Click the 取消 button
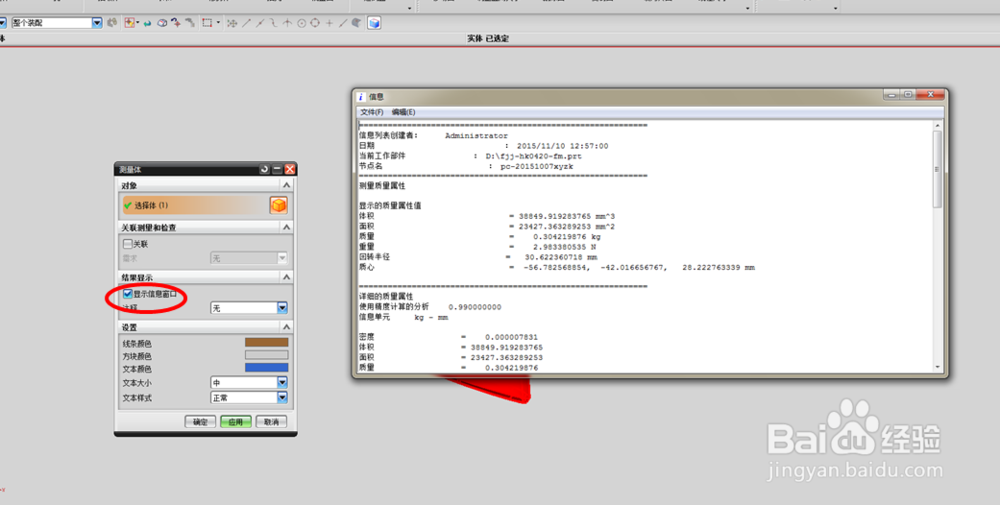The height and width of the screenshot is (505, 1000). [271, 421]
